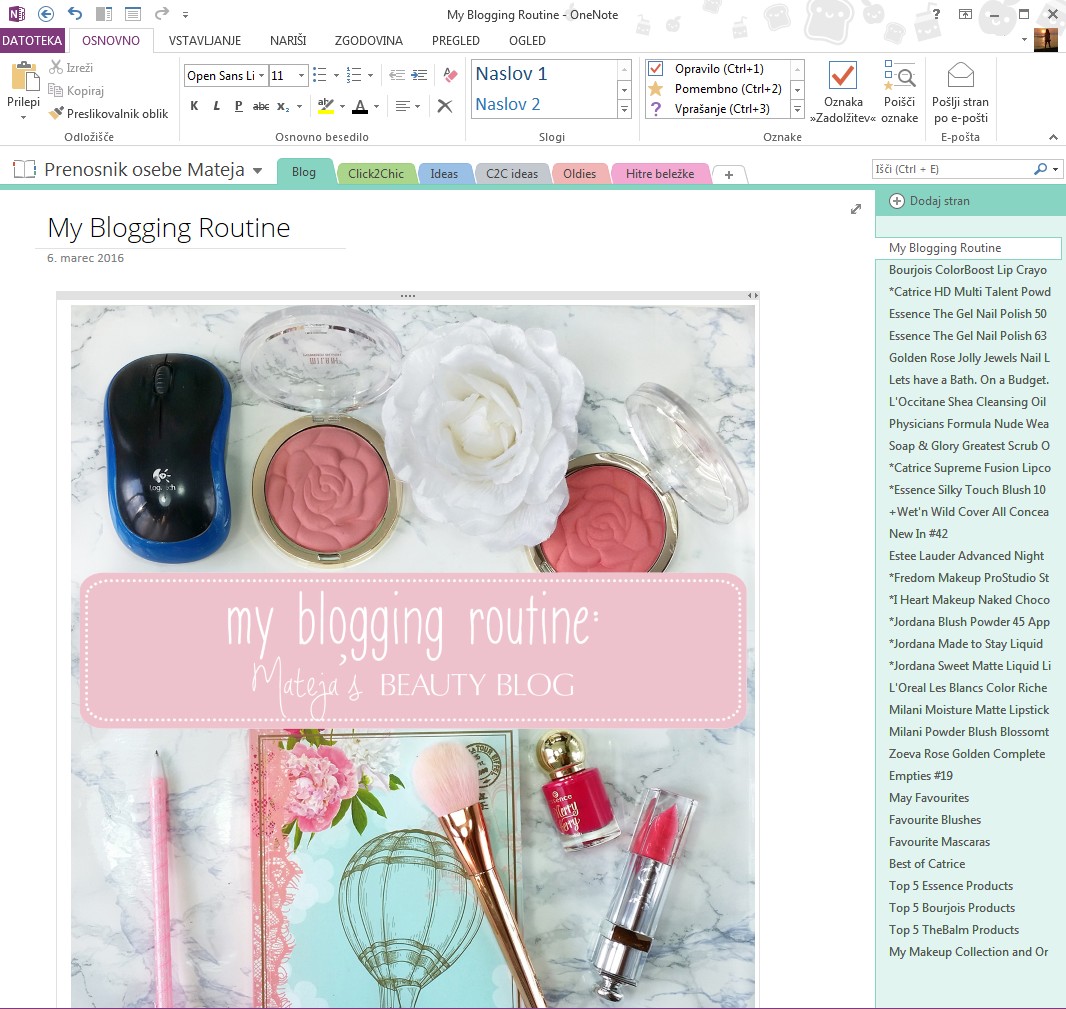Open page Best of Catrice
The height and width of the screenshot is (1009, 1066).
click(927, 863)
